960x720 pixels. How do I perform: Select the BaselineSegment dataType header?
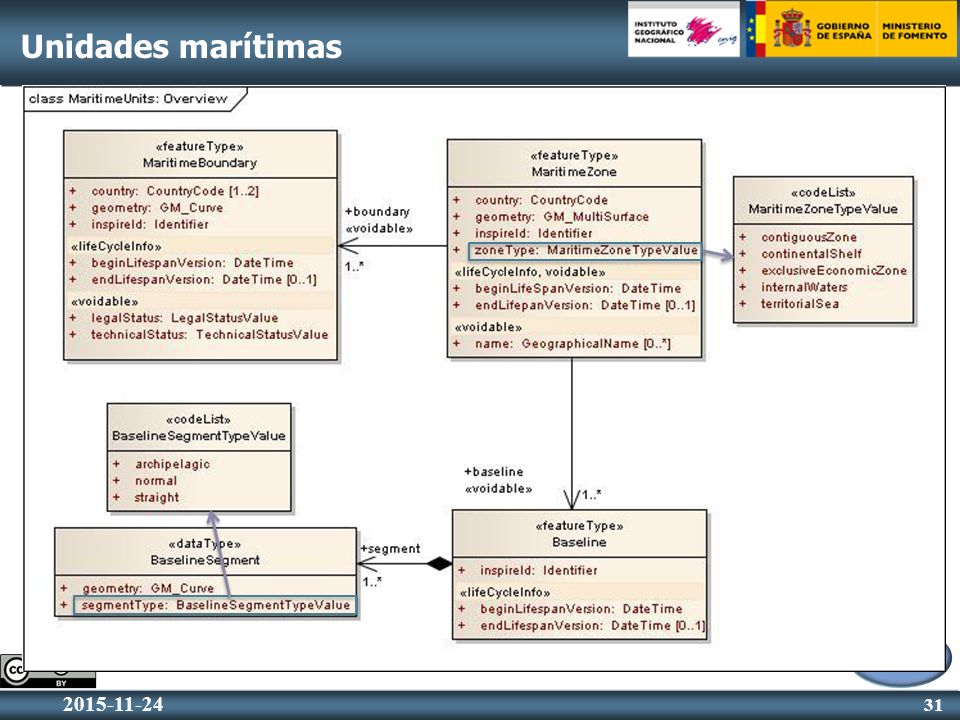205,552
